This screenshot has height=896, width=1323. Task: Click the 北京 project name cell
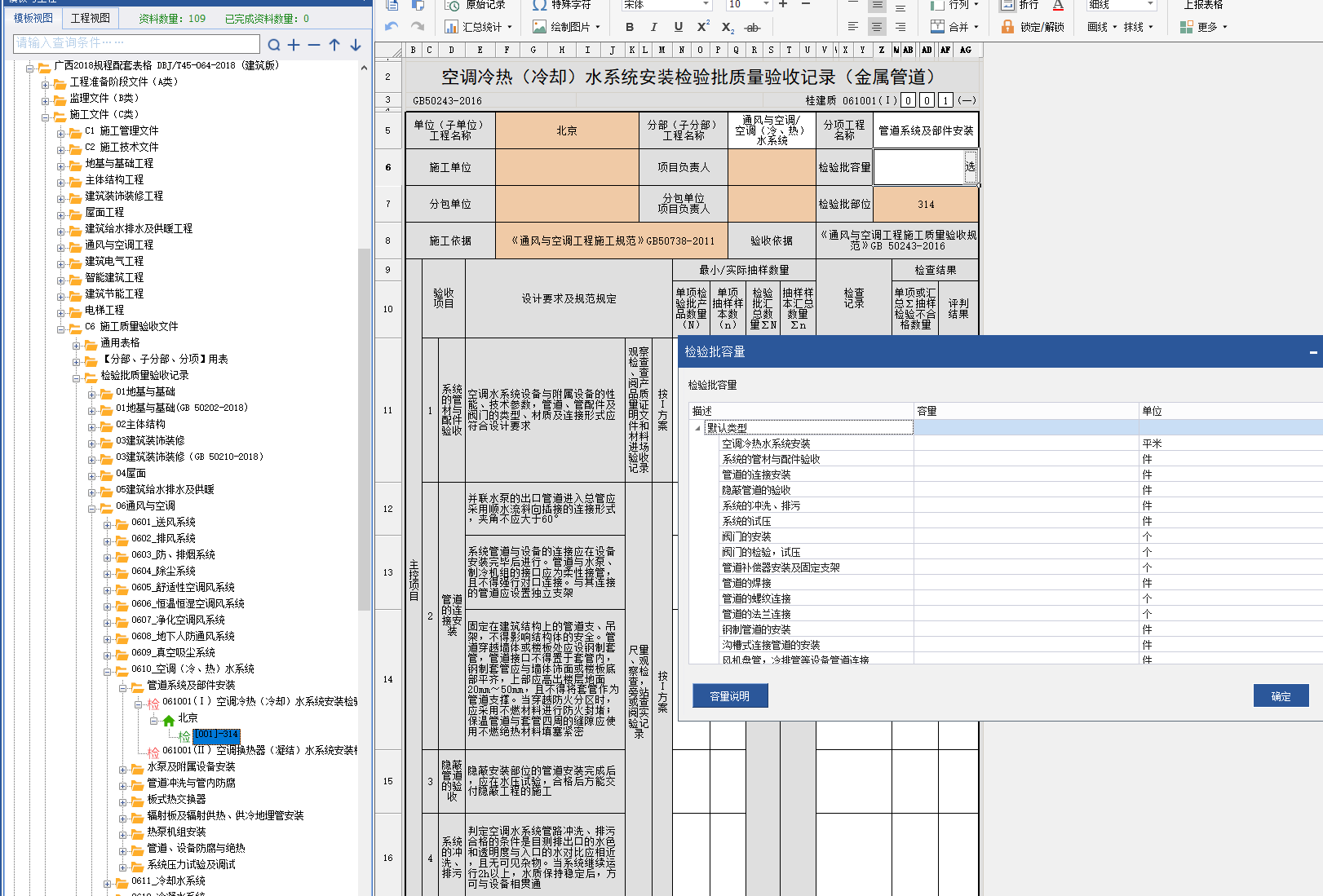[567, 130]
